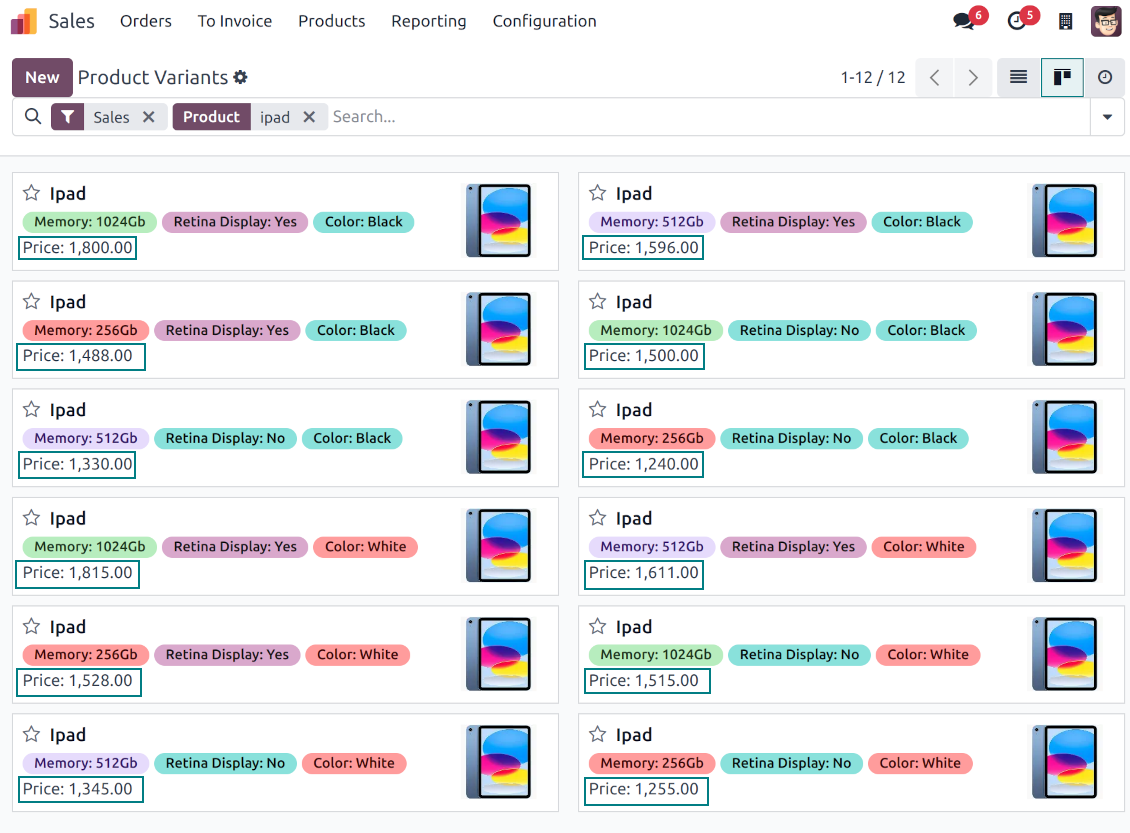The height and width of the screenshot is (833, 1130).
Task: Open iPad image of 1,611.00 variant
Action: 1064,545
